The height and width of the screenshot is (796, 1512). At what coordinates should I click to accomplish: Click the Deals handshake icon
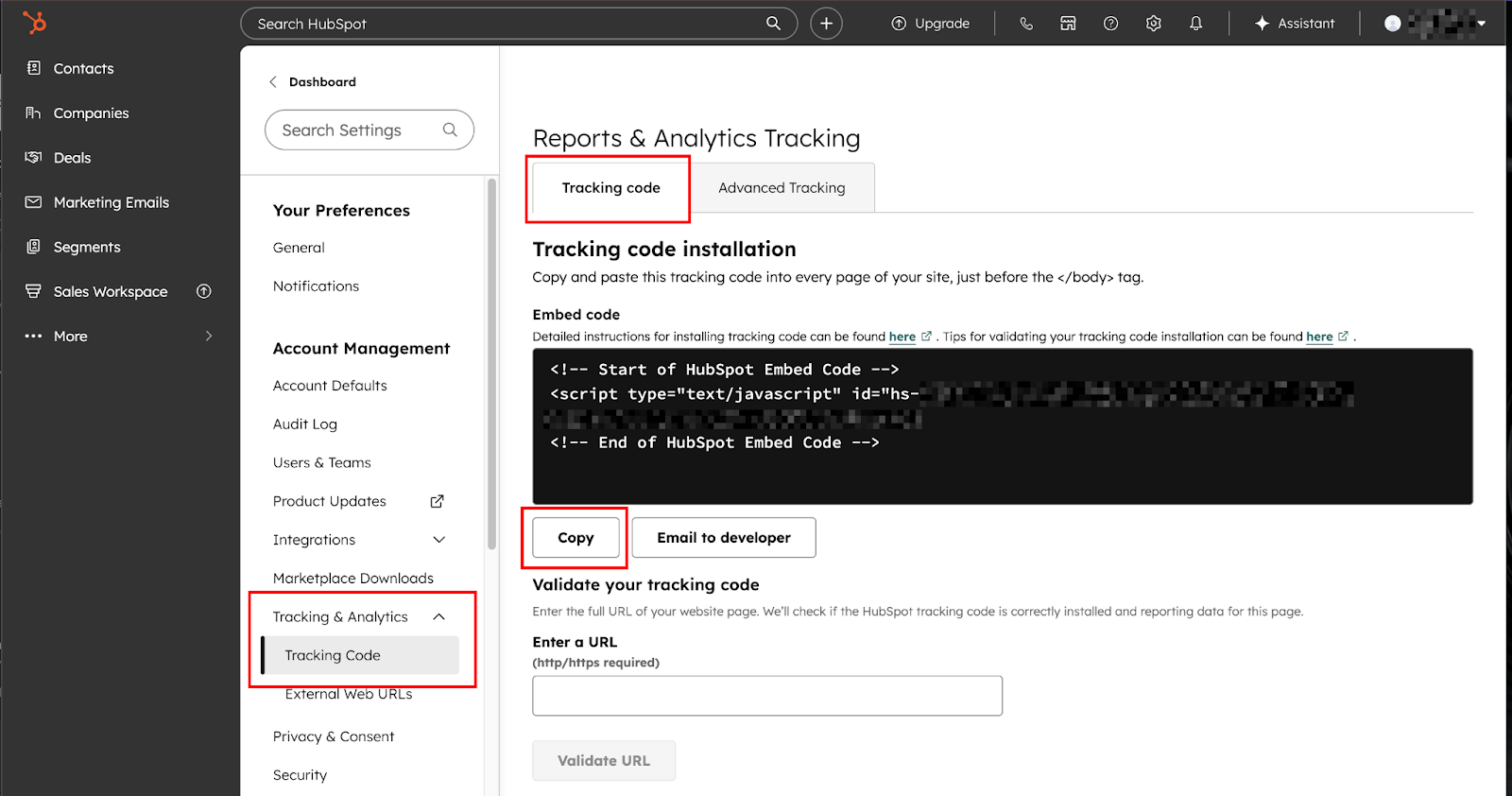[x=34, y=157]
